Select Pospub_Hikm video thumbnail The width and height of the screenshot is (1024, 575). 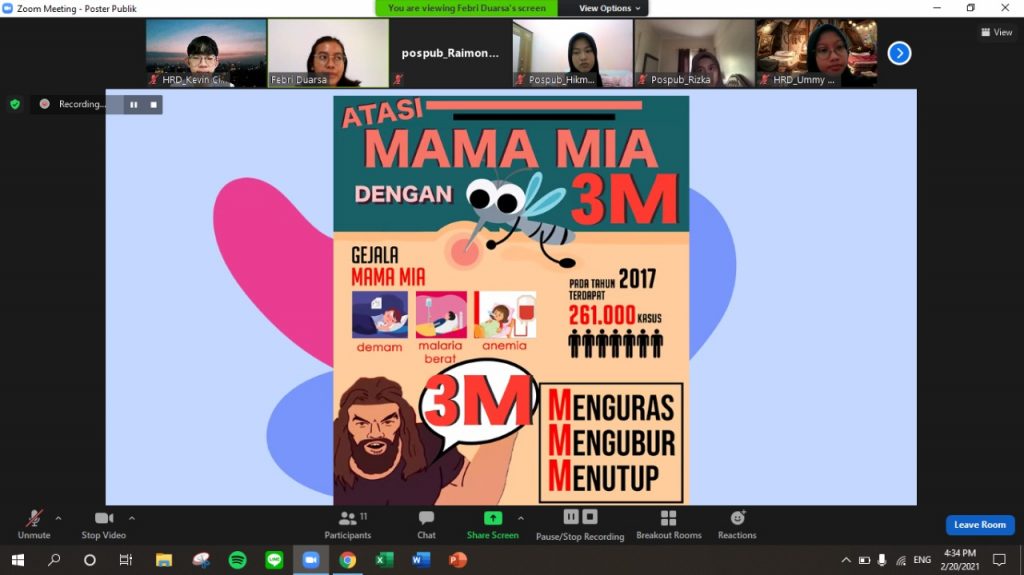click(x=573, y=53)
